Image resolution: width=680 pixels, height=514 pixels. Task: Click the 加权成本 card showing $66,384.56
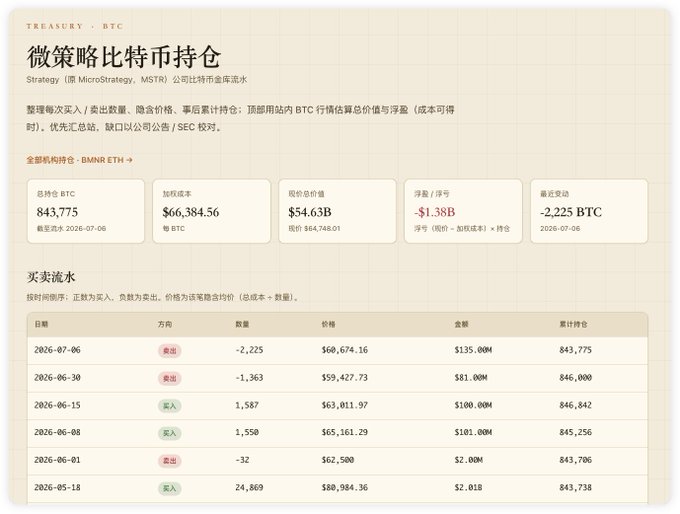pyautogui.click(x=212, y=211)
